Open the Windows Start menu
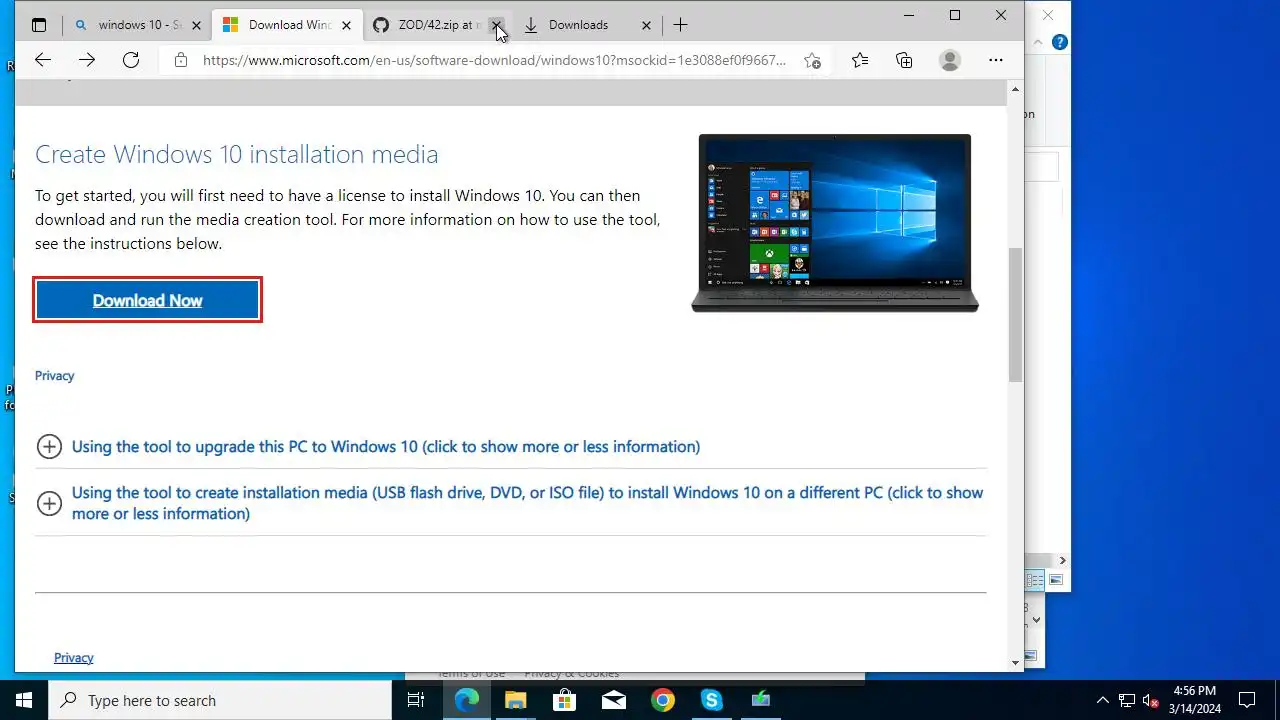This screenshot has width=1280, height=720. click(24, 700)
